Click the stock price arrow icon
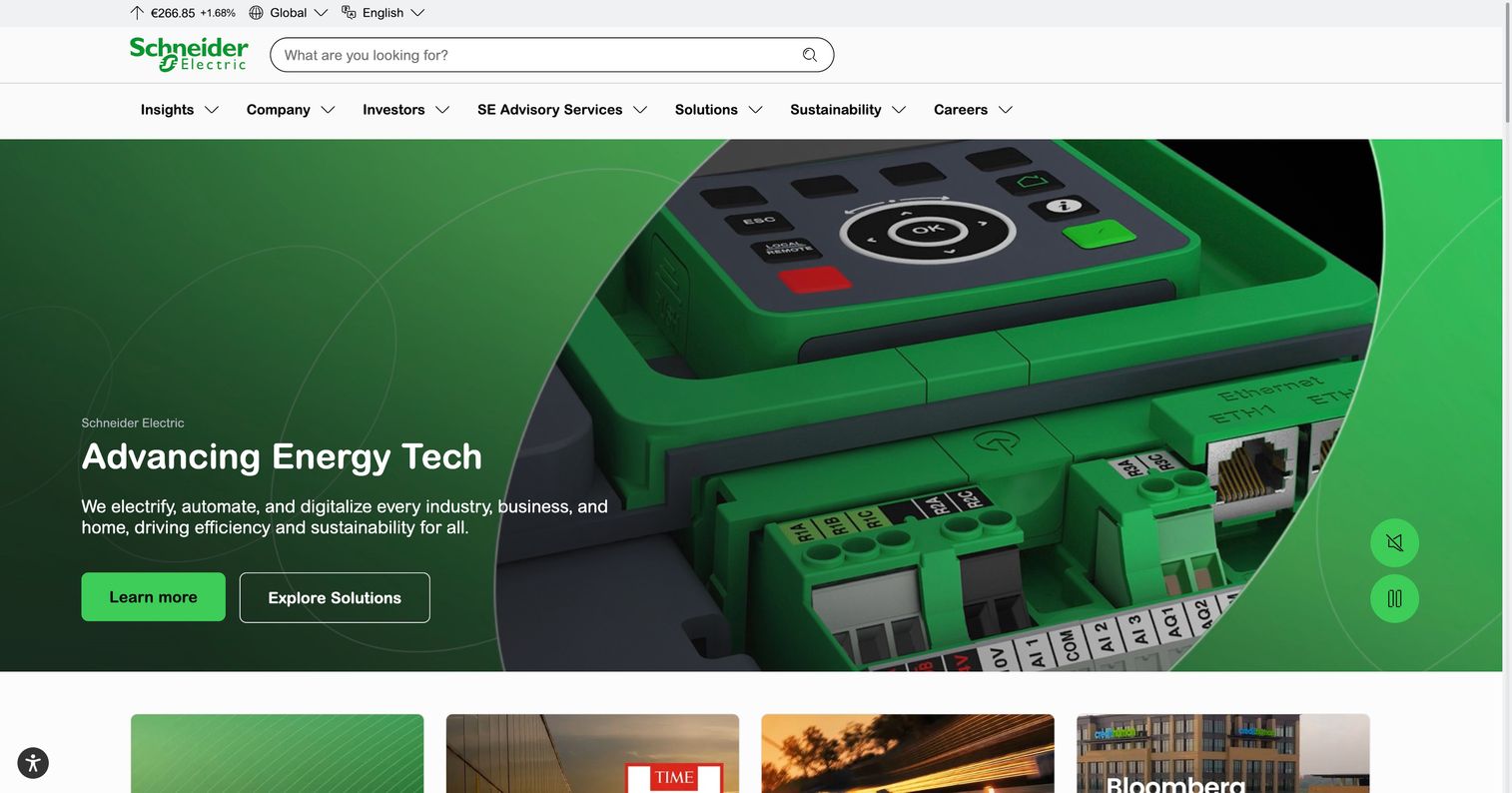 coord(137,13)
